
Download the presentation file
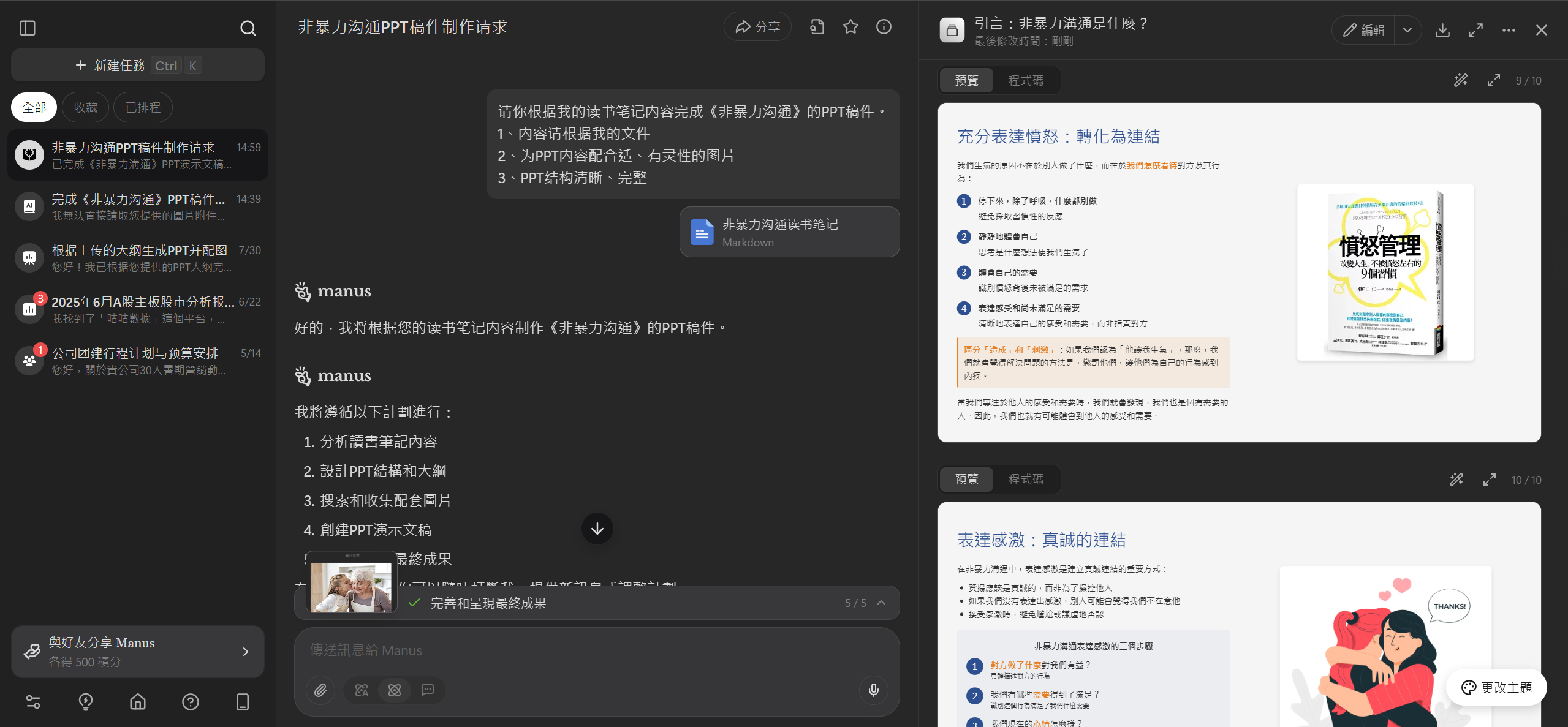coord(1442,30)
